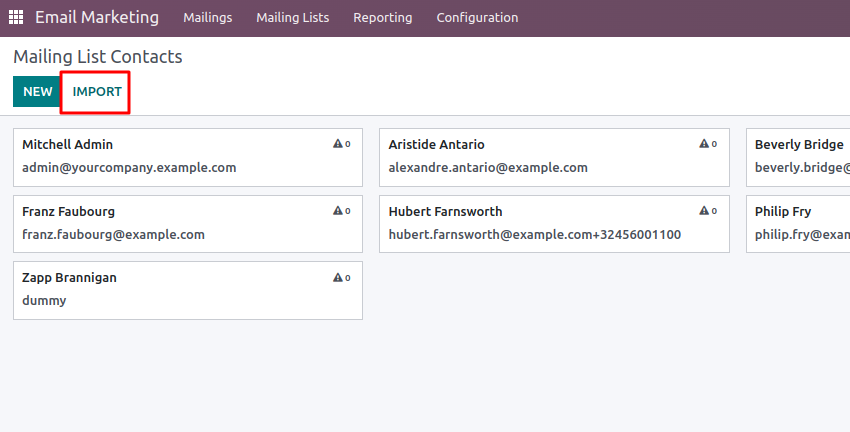Click the Mailing List Contacts heading
The height and width of the screenshot is (432, 850).
[x=98, y=56]
